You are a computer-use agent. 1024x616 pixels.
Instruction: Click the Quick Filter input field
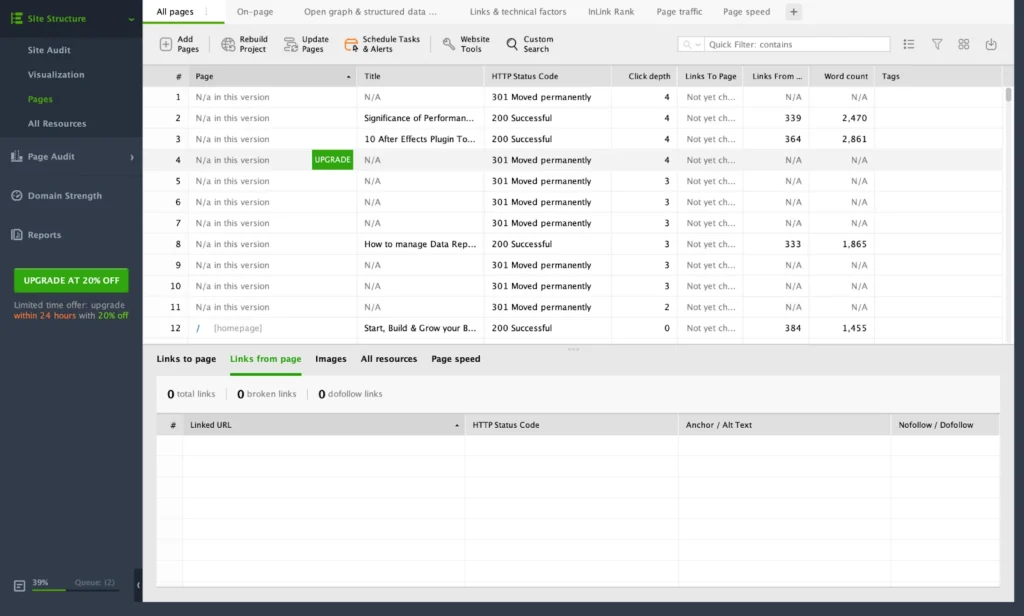(x=795, y=45)
